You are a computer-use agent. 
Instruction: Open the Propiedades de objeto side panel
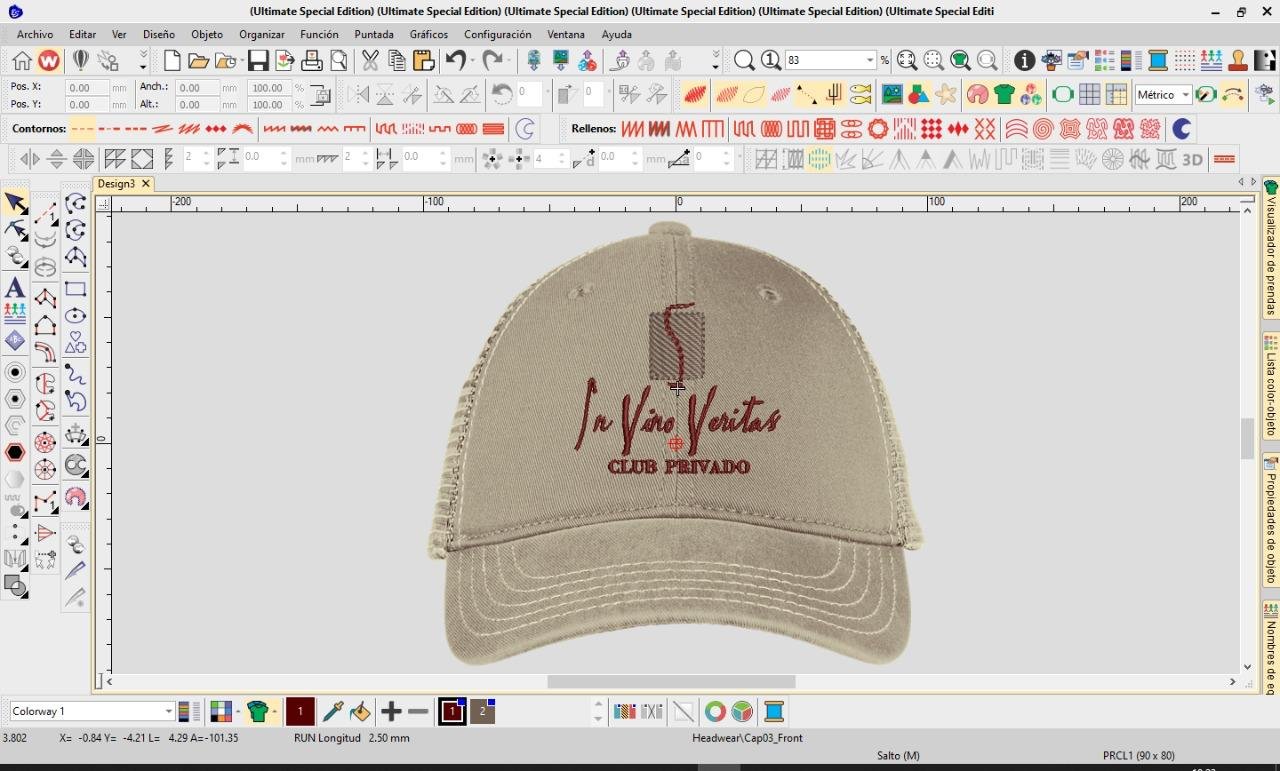pyautogui.click(x=1271, y=520)
